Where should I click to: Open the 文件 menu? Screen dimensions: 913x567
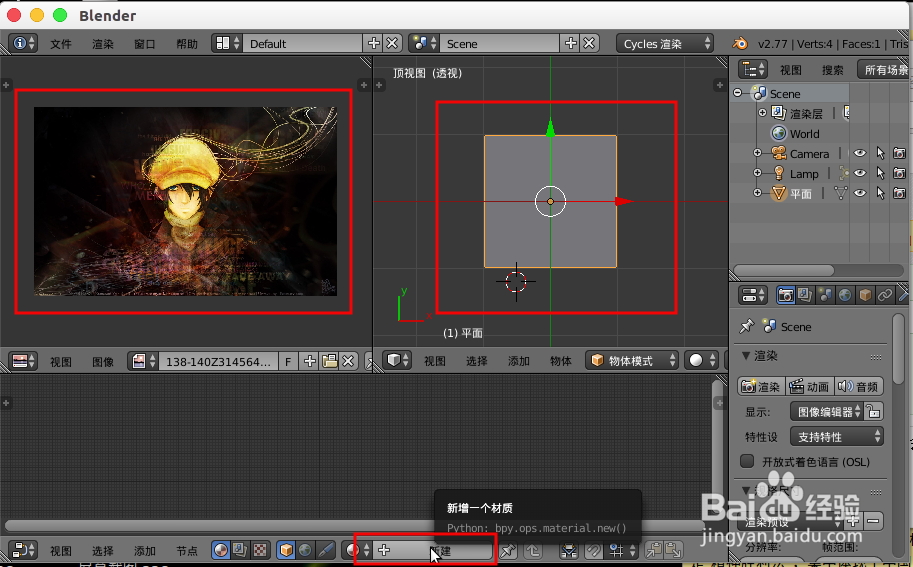(61, 44)
